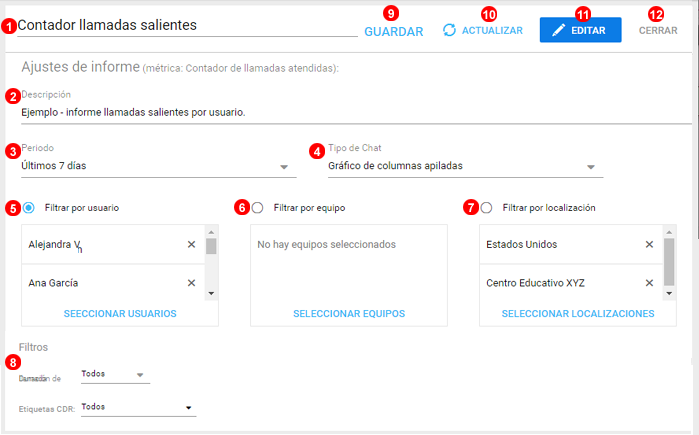Screen dimensions: 699x435
Task: Remove Ana García from user list
Action: [x=191, y=283]
